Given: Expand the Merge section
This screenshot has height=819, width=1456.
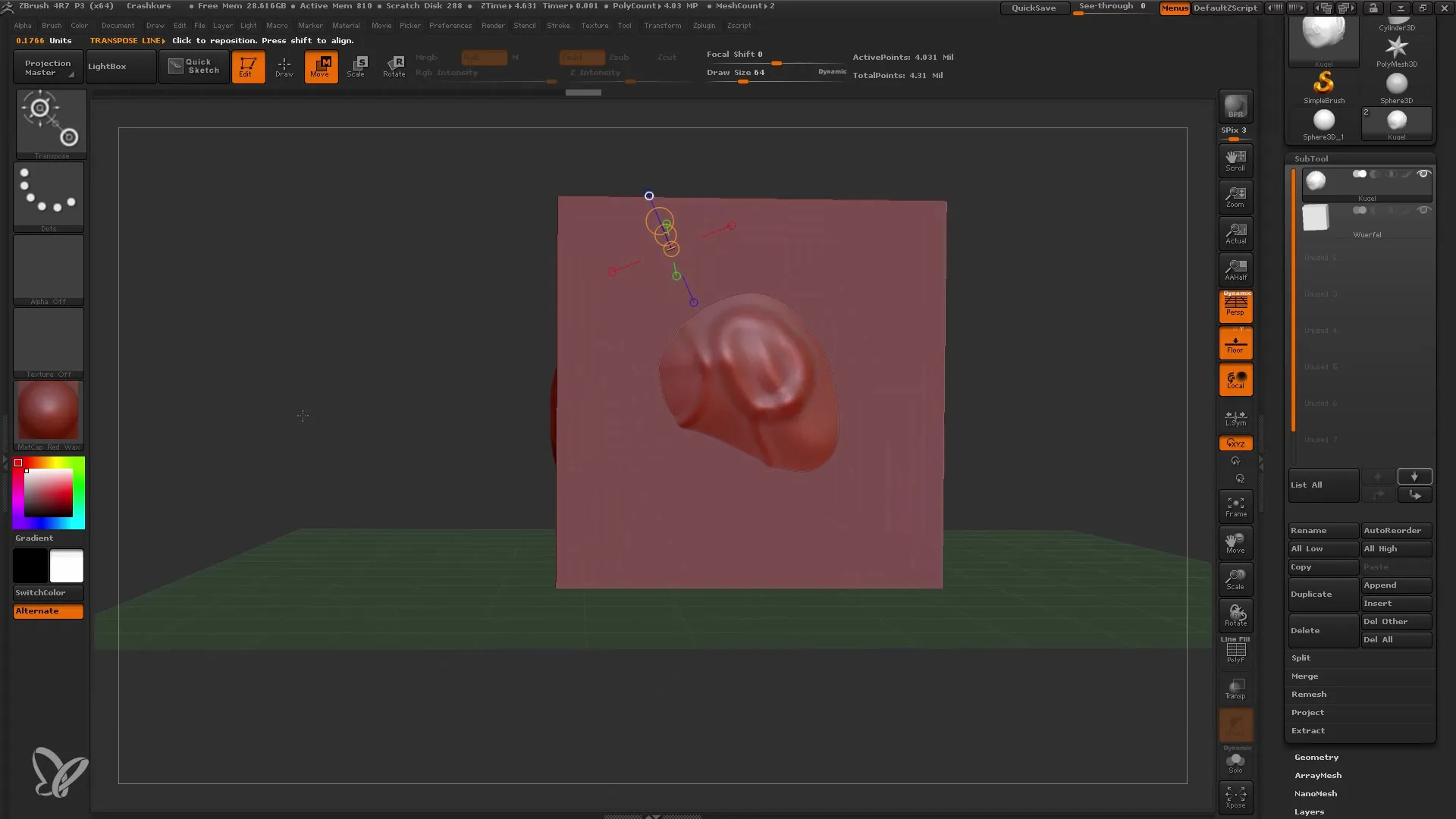Looking at the screenshot, I should 1304,676.
